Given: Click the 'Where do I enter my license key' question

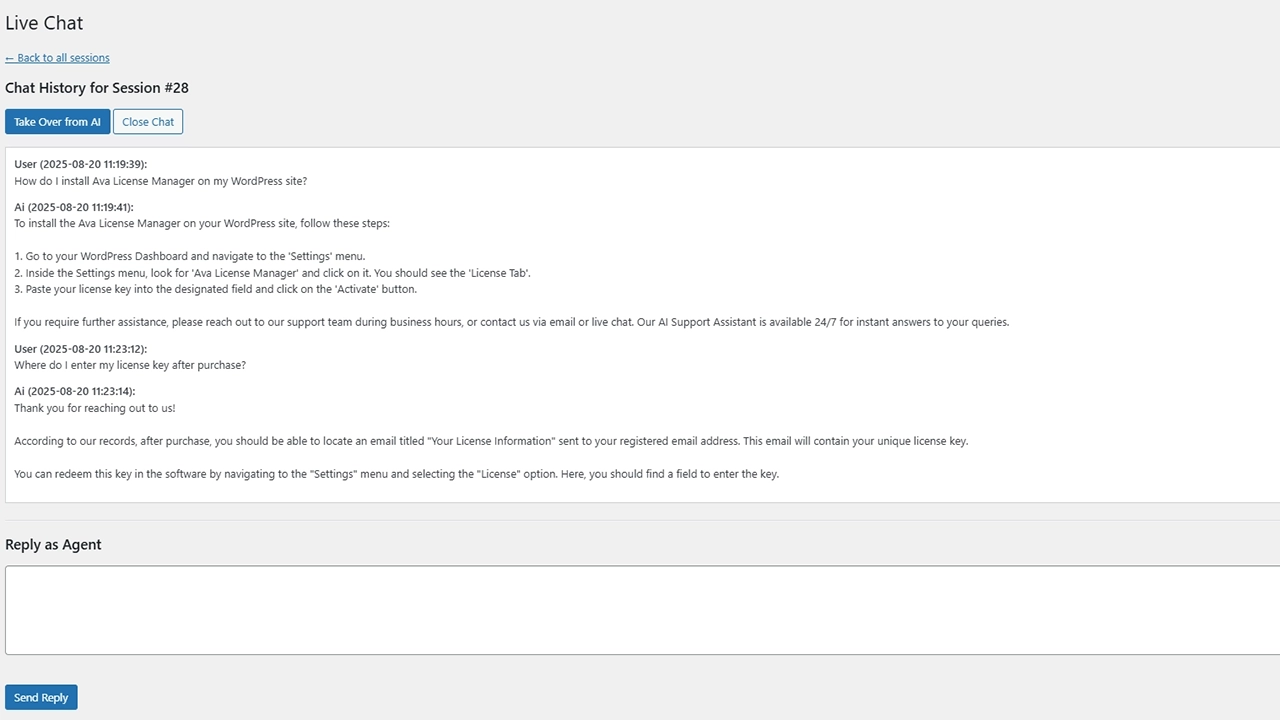Looking at the screenshot, I should click(x=130, y=365).
